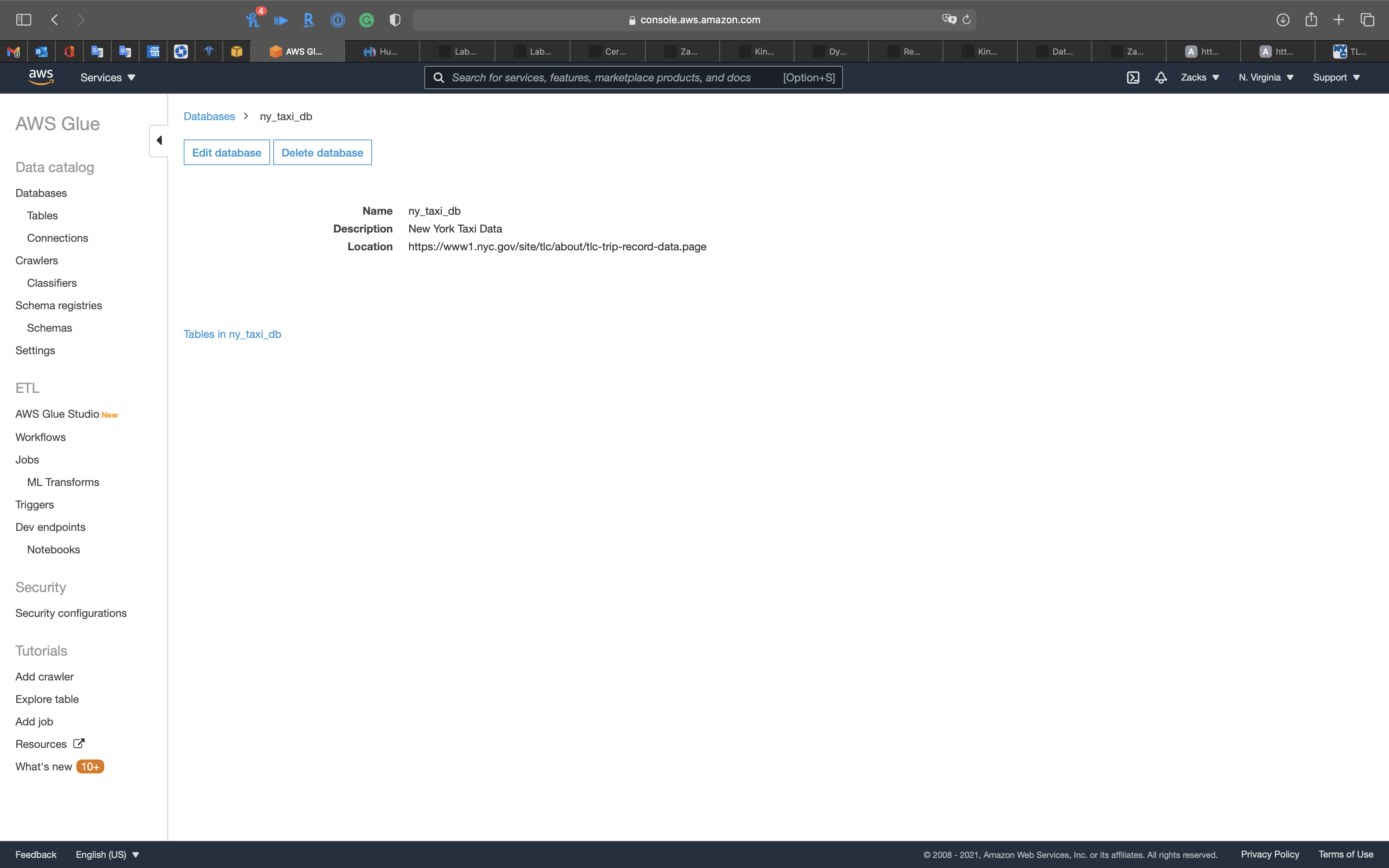Open English (US) language selector
This screenshot has height=868, width=1389.
[107, 854]
